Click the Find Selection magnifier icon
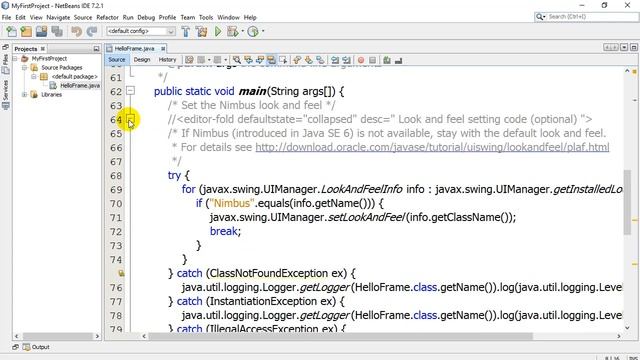Viewport: 640px width, 360px height. (237, 60)
